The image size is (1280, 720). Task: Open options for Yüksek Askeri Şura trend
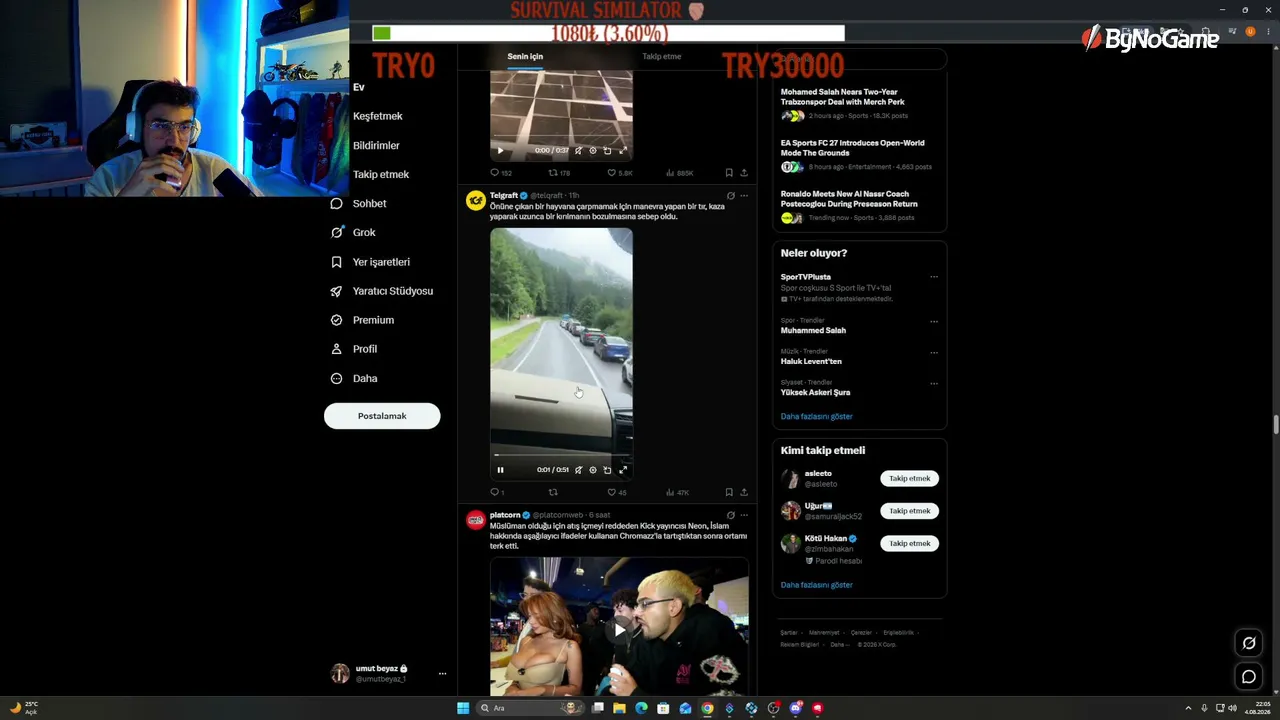(934, 383)
